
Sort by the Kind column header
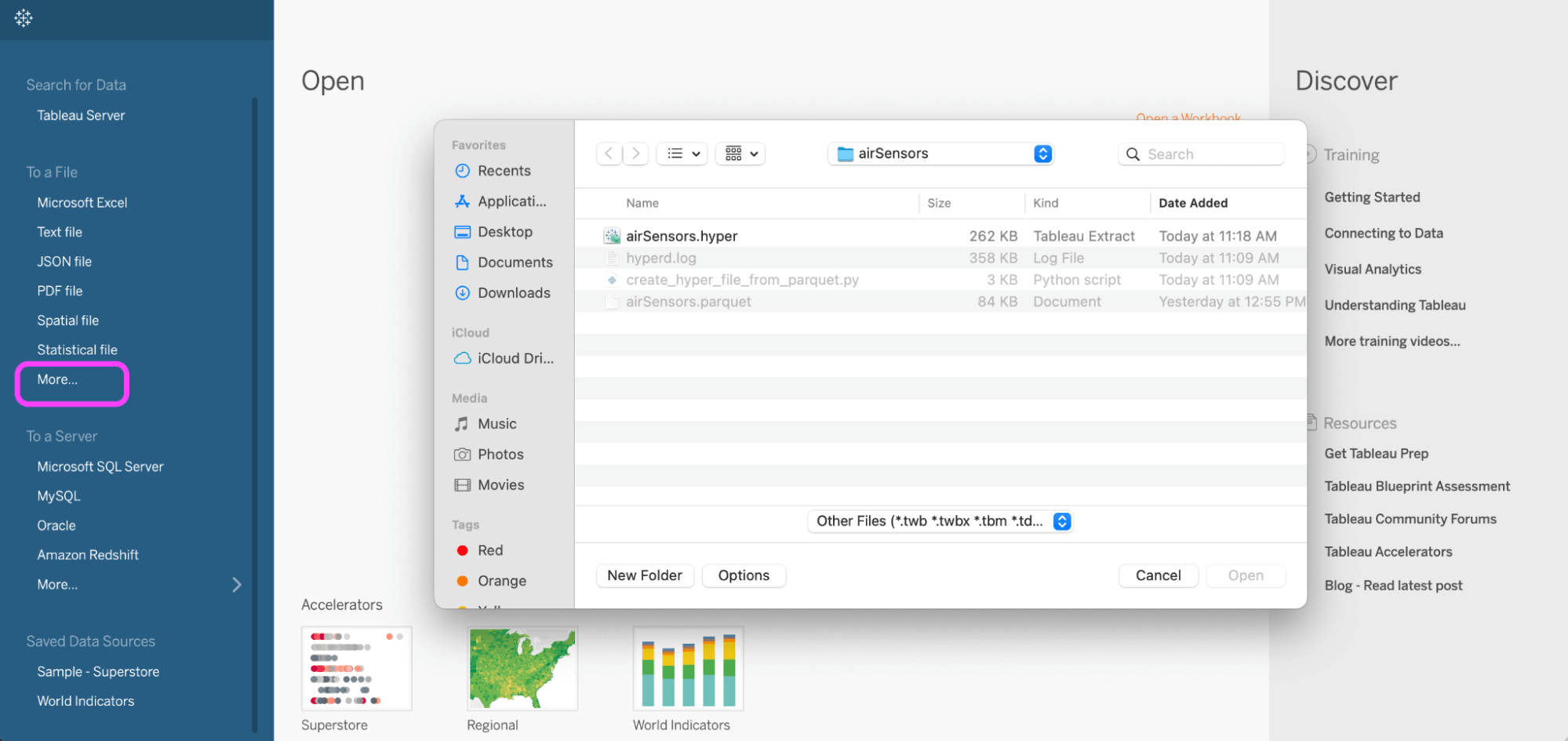(x=1046, y=203)
